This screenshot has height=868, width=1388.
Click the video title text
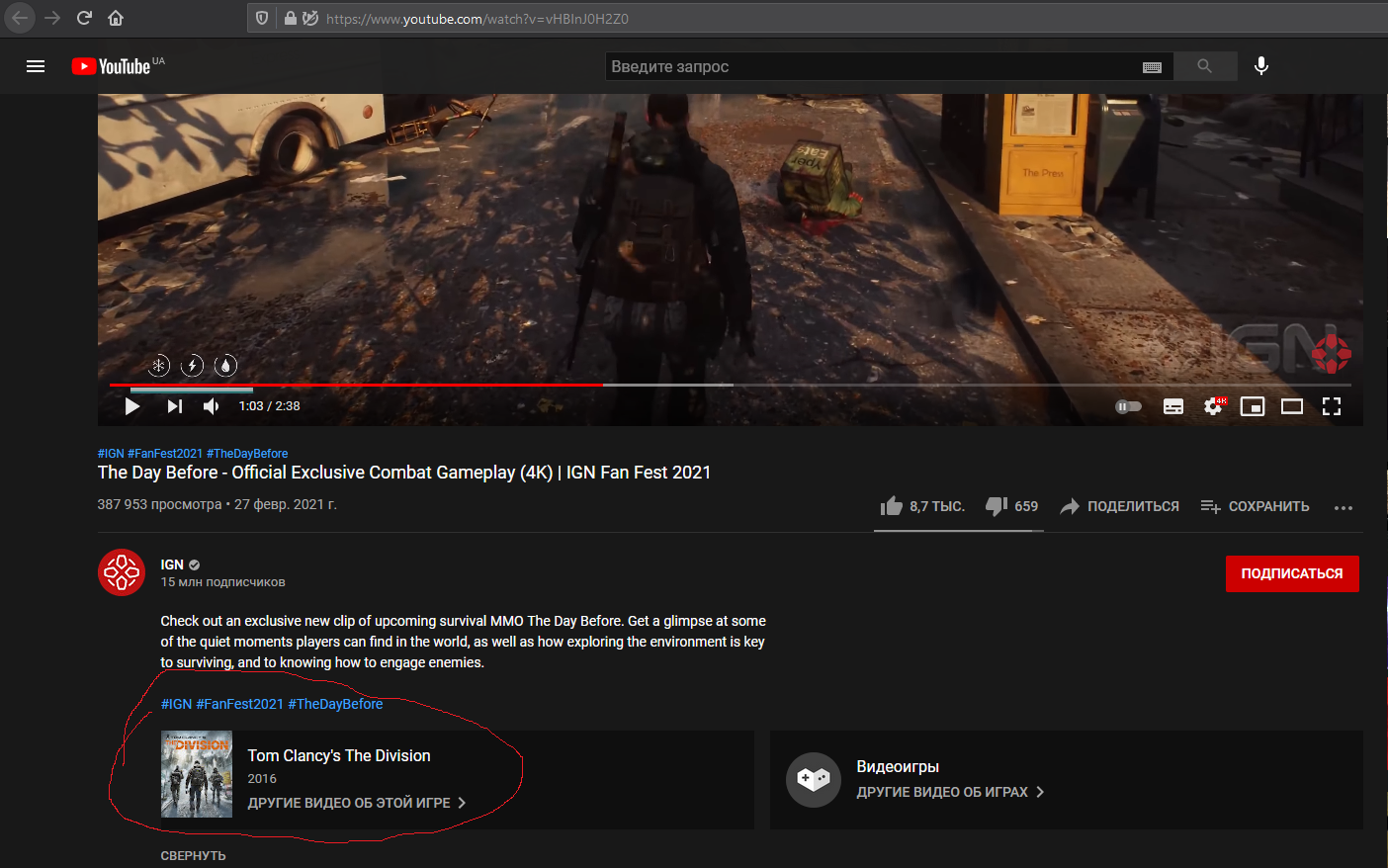click(x=404, y=473)
